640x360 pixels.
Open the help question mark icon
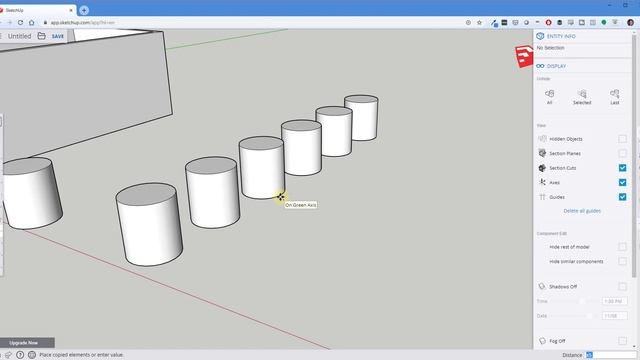(20, 355)
